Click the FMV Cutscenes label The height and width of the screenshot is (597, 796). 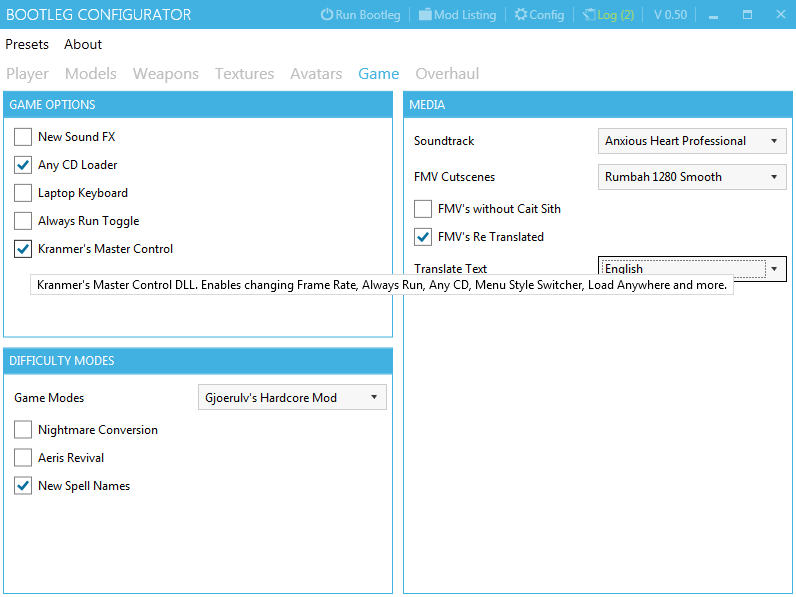point(454,177)
